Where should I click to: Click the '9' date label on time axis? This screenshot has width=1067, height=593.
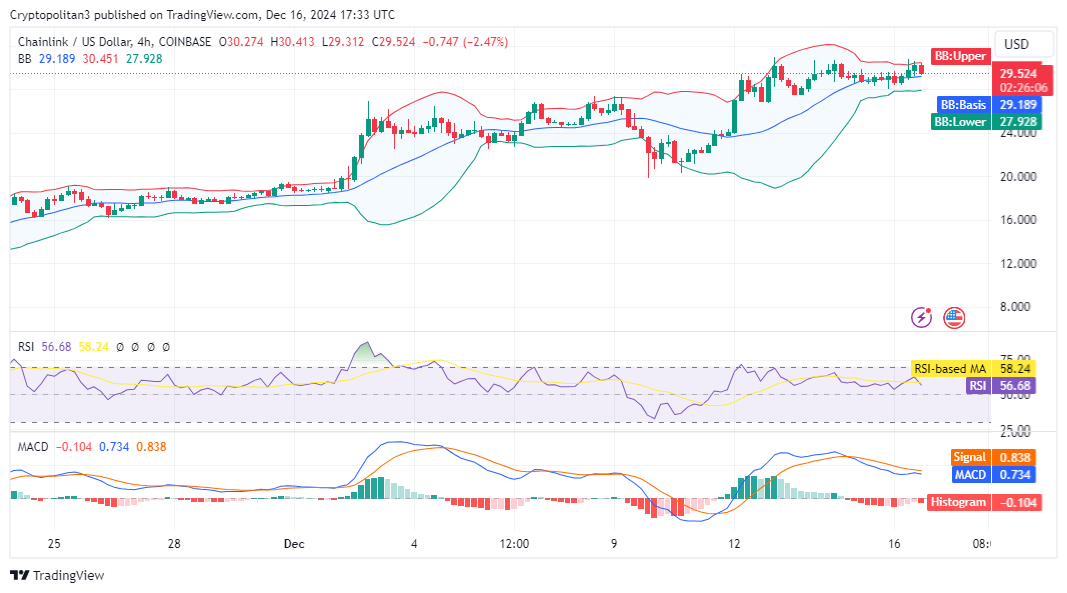(x=614, y=543)
